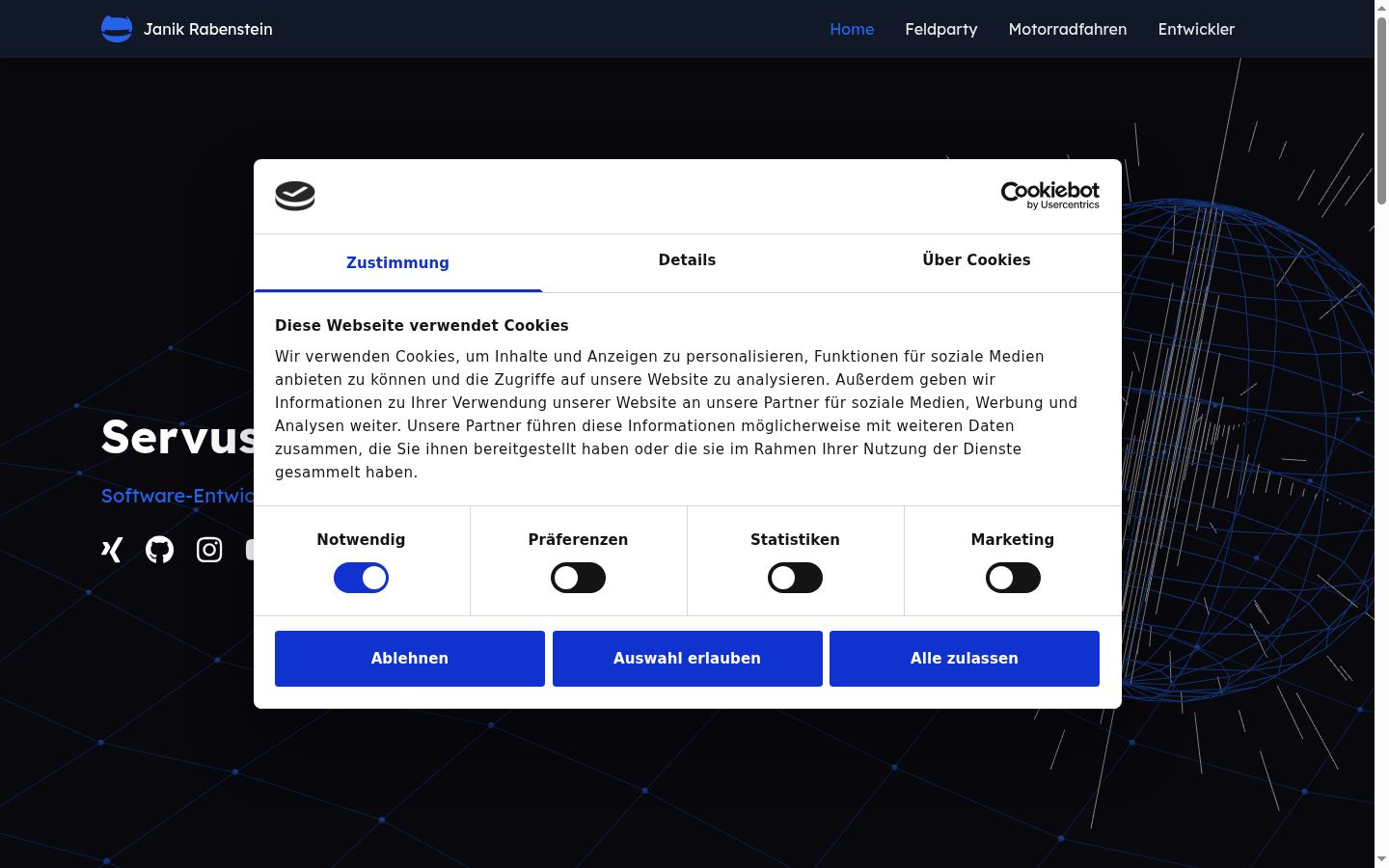Enable the Präferenzen cookie switch
Screen dimensions: 1389x868
click(578, 578)
